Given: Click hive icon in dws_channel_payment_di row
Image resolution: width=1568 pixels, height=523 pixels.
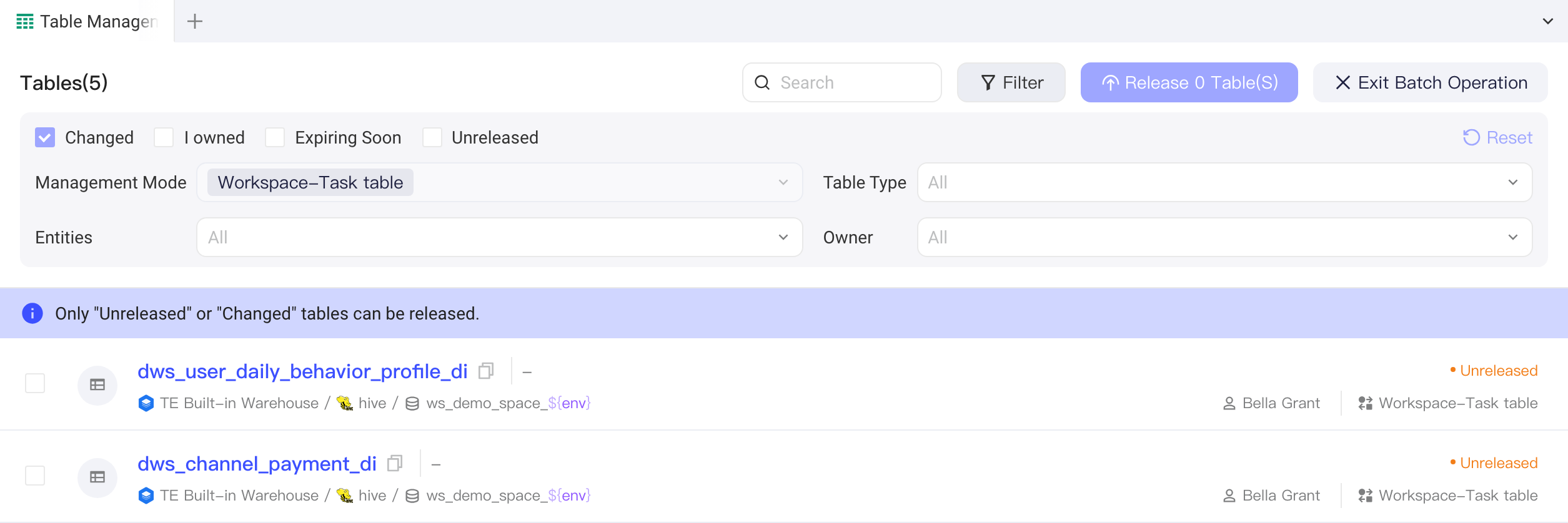Looking at the screenshot, I should (345, 496).
